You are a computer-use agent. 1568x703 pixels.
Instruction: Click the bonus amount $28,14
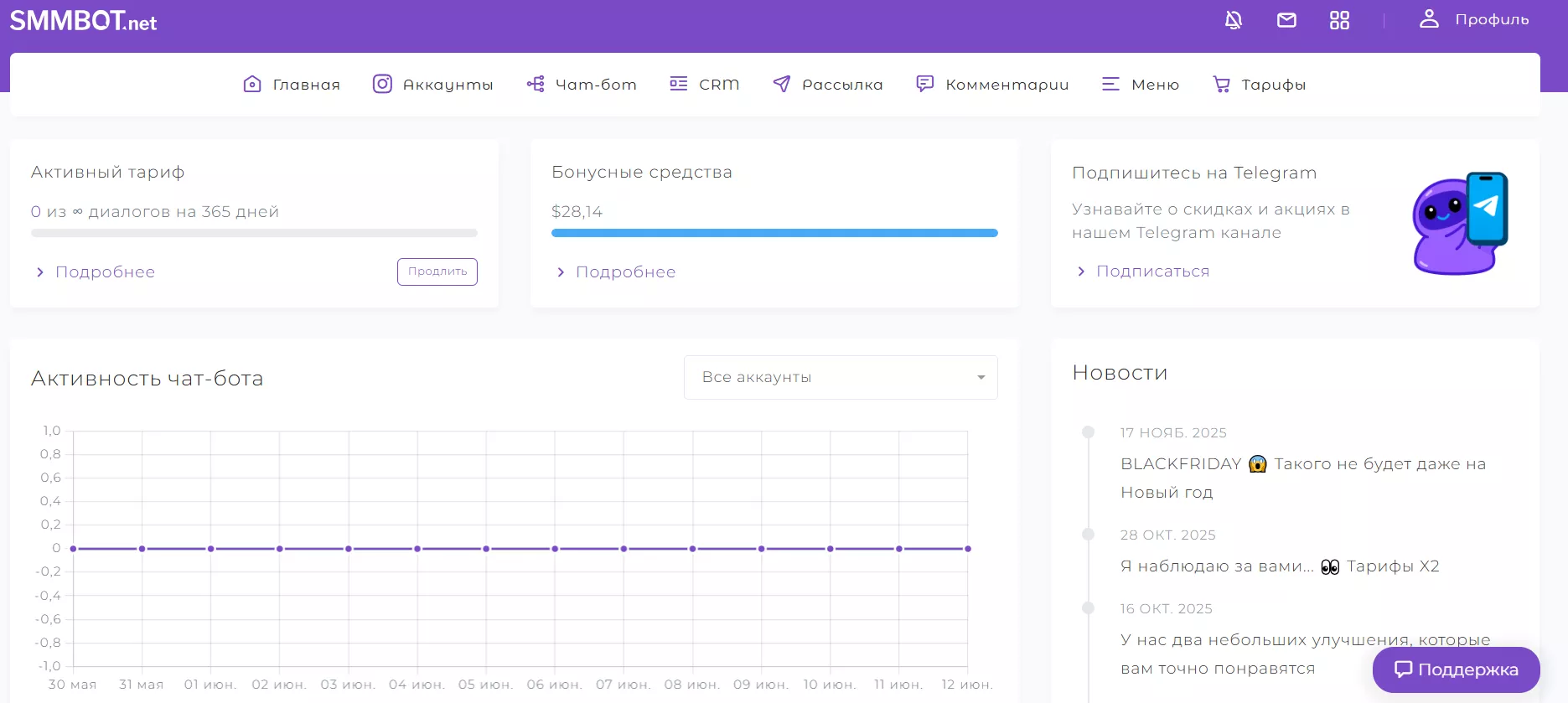[577, 212]
